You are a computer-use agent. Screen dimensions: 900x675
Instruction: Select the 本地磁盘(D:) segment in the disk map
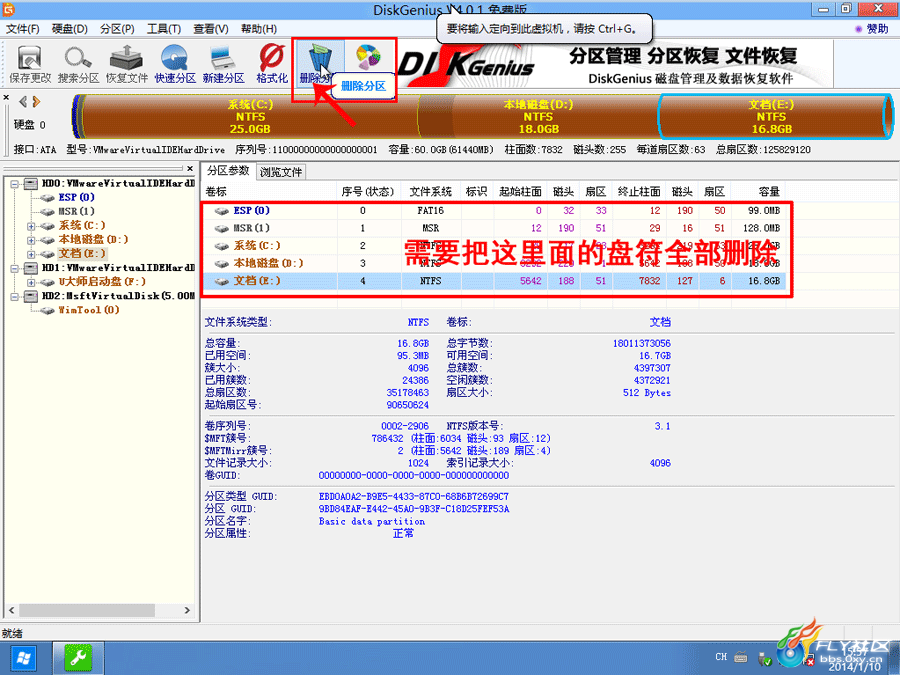pyautogui.click(x=538, y=117)
